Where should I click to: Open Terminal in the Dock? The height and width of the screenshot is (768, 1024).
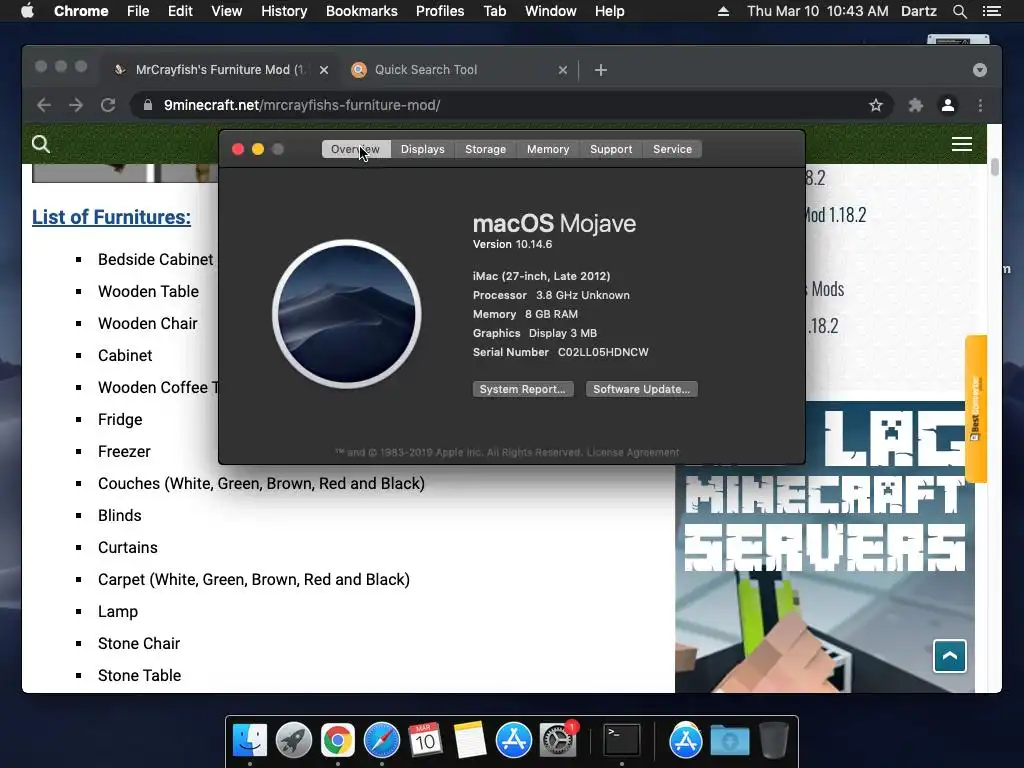622,741
